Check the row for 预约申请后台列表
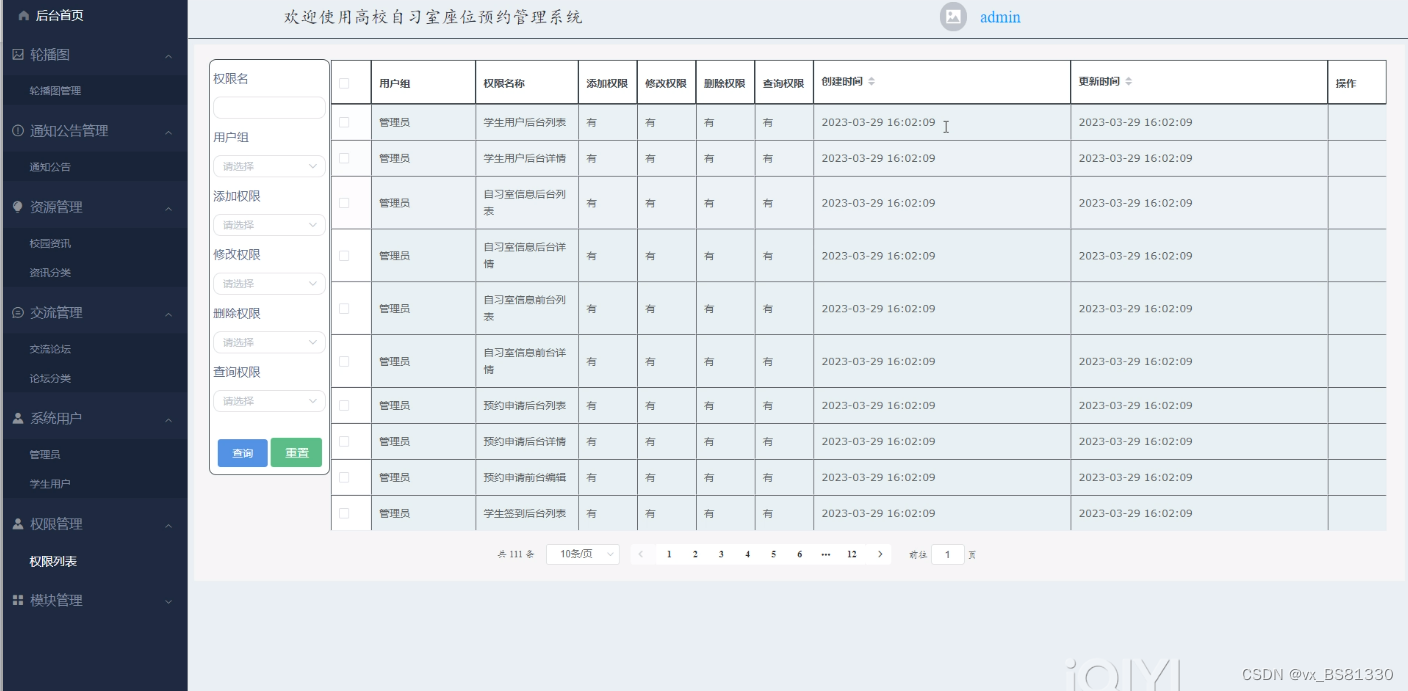This screenshot has height=691, width=1408. pos(344,406)
